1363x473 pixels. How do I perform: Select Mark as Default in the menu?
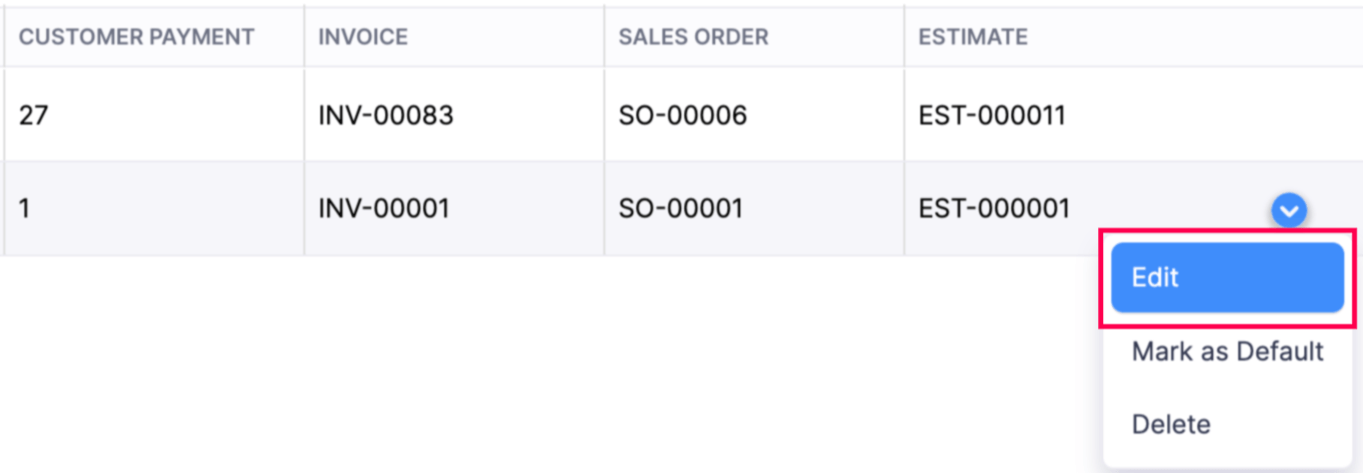[1227, 352]
